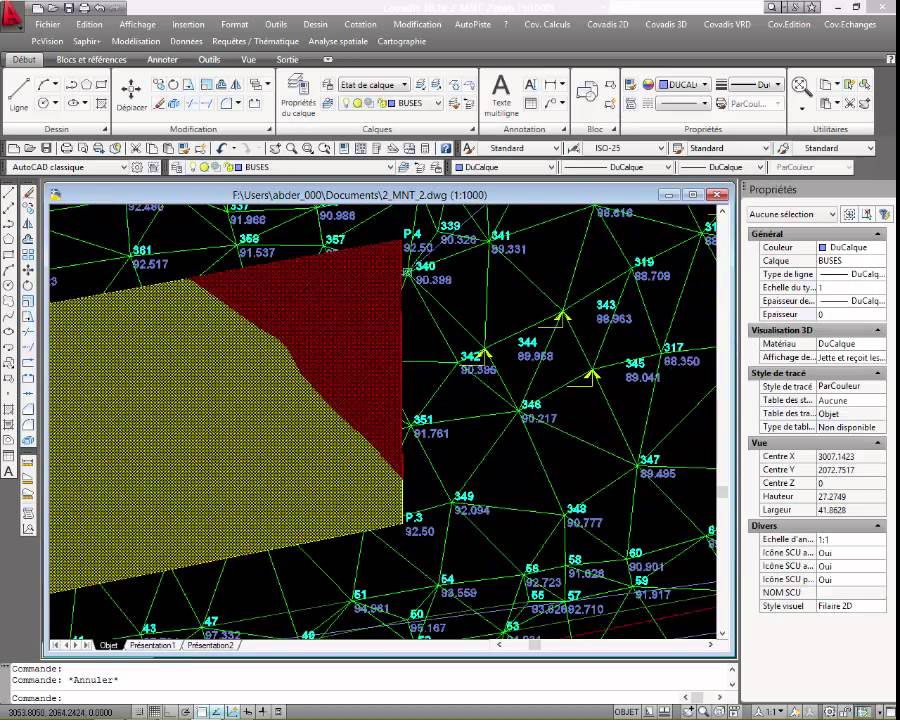900x720 pixels.
Task: Open the Cartographie menu
Action: (402, 41)
